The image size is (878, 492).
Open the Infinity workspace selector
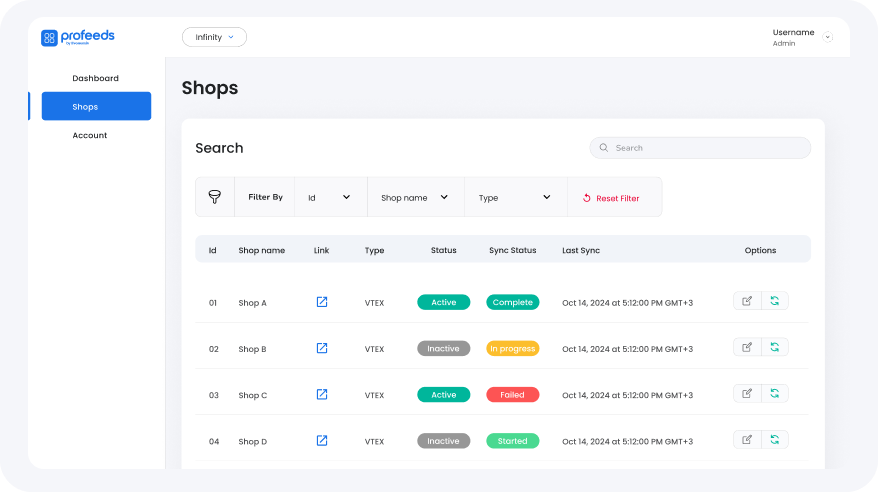[214, 37]
